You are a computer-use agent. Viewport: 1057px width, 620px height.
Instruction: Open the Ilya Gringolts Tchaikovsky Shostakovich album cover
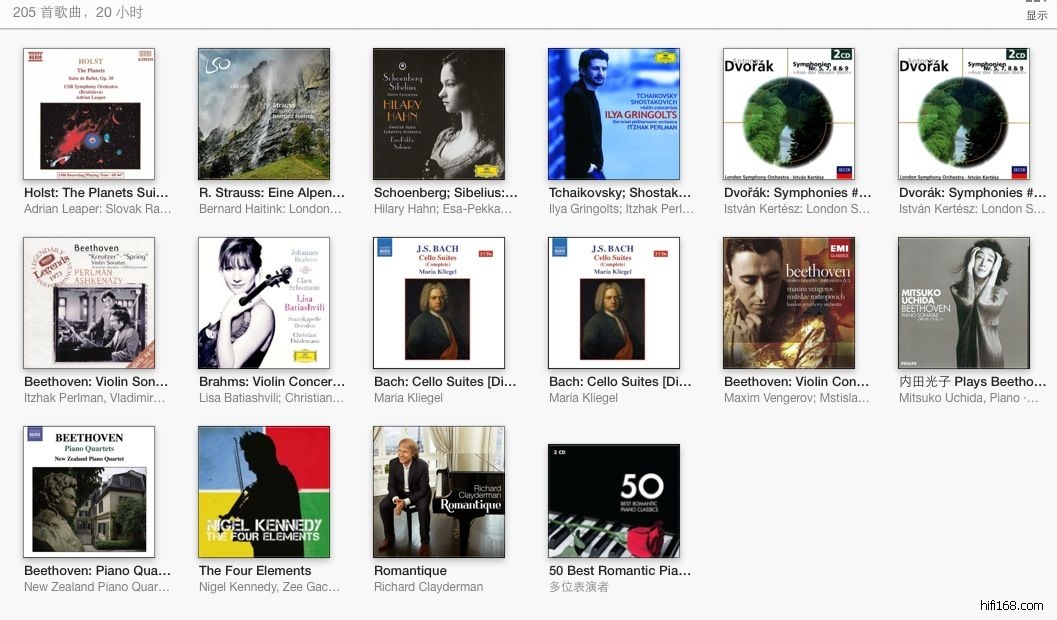pyautogui.click(x=614, y=114)
